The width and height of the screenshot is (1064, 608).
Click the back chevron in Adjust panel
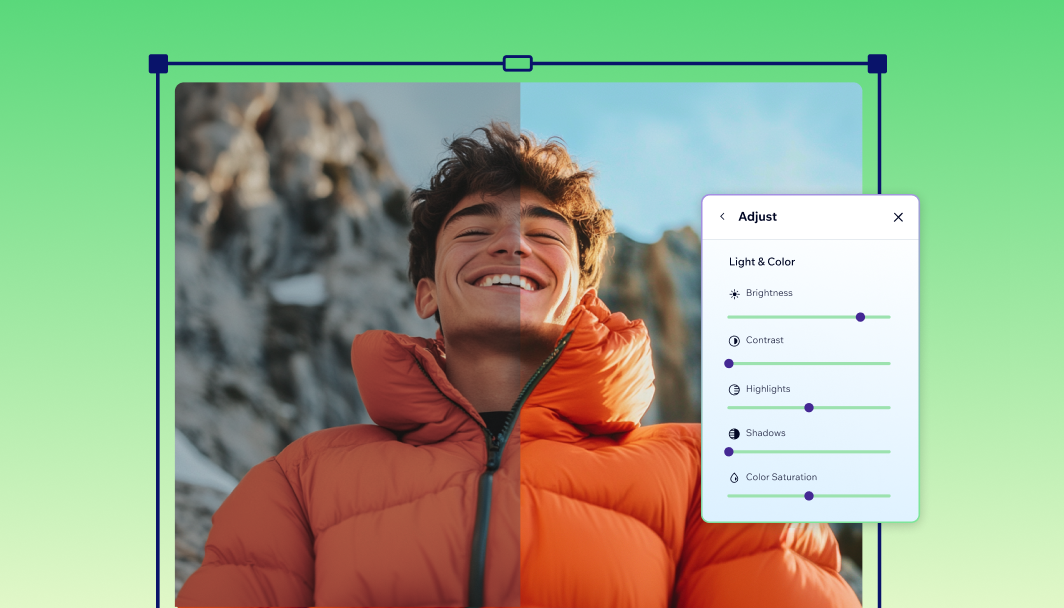pyautogui.click(x=722, y=216)
